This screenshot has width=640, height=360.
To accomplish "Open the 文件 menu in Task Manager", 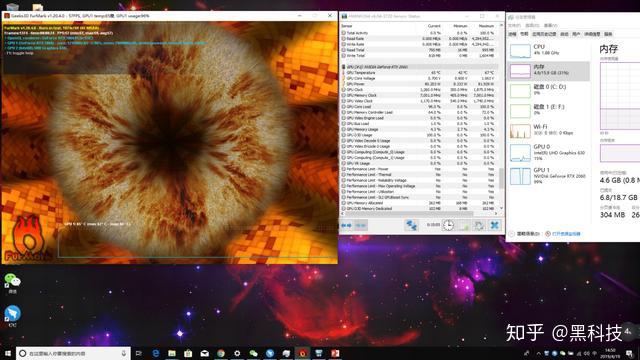I will coord(515,25).
